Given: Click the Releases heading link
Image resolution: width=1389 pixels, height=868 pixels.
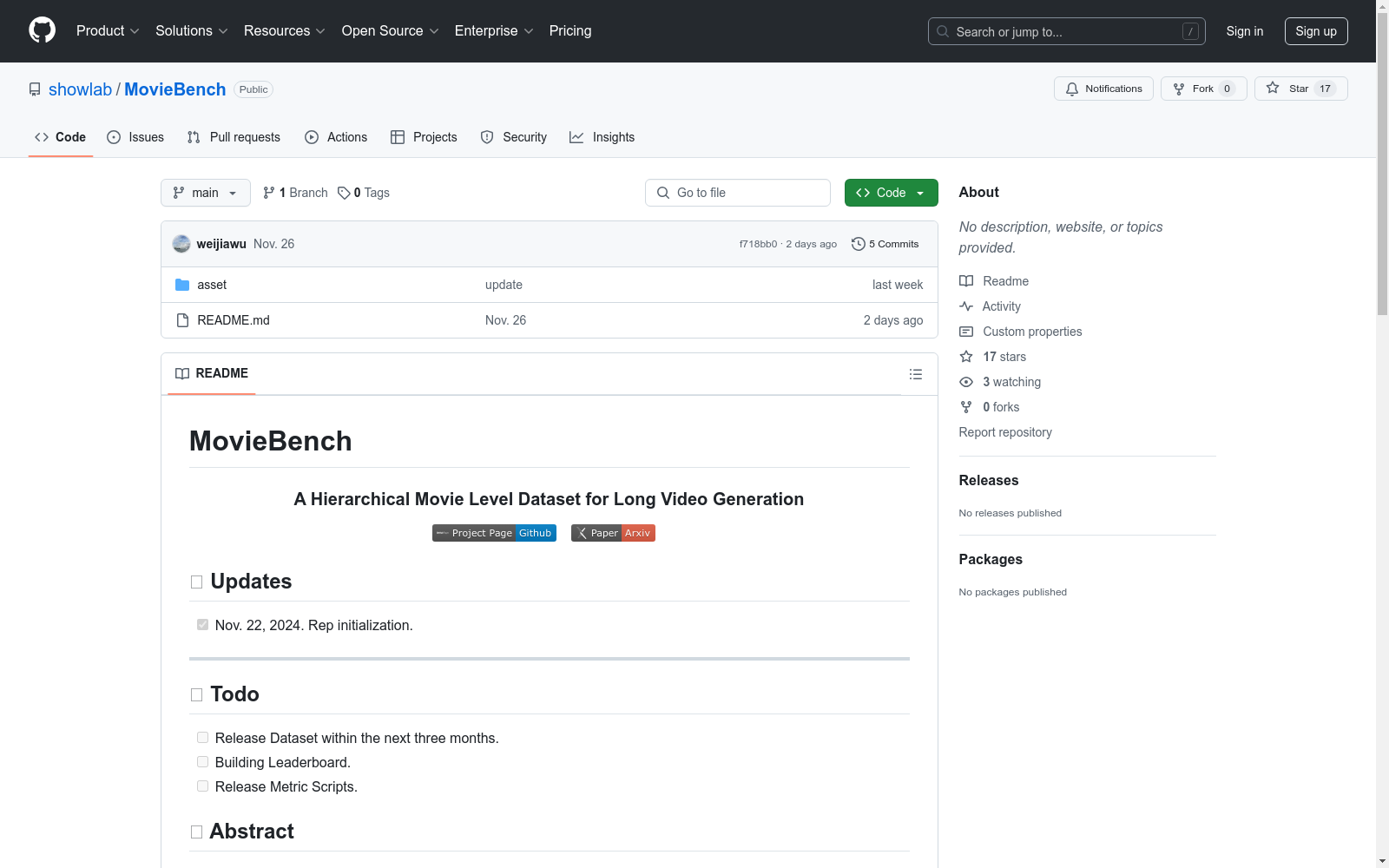Looking at the screenshot, I should 989,480.
